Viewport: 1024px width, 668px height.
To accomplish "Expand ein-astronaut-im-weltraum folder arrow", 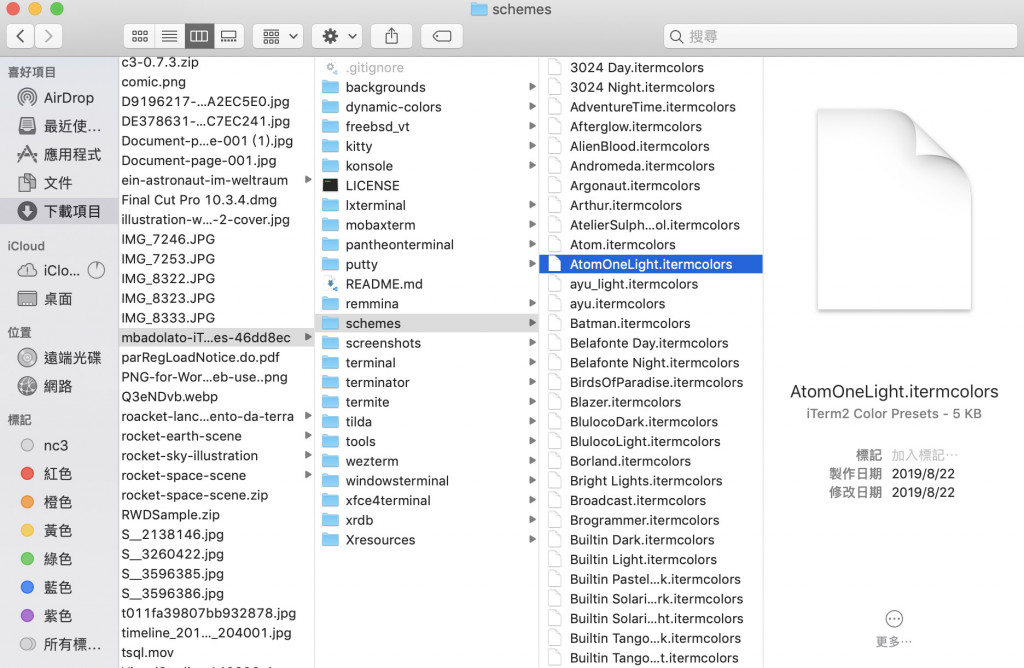I will [x=308, y=180].
